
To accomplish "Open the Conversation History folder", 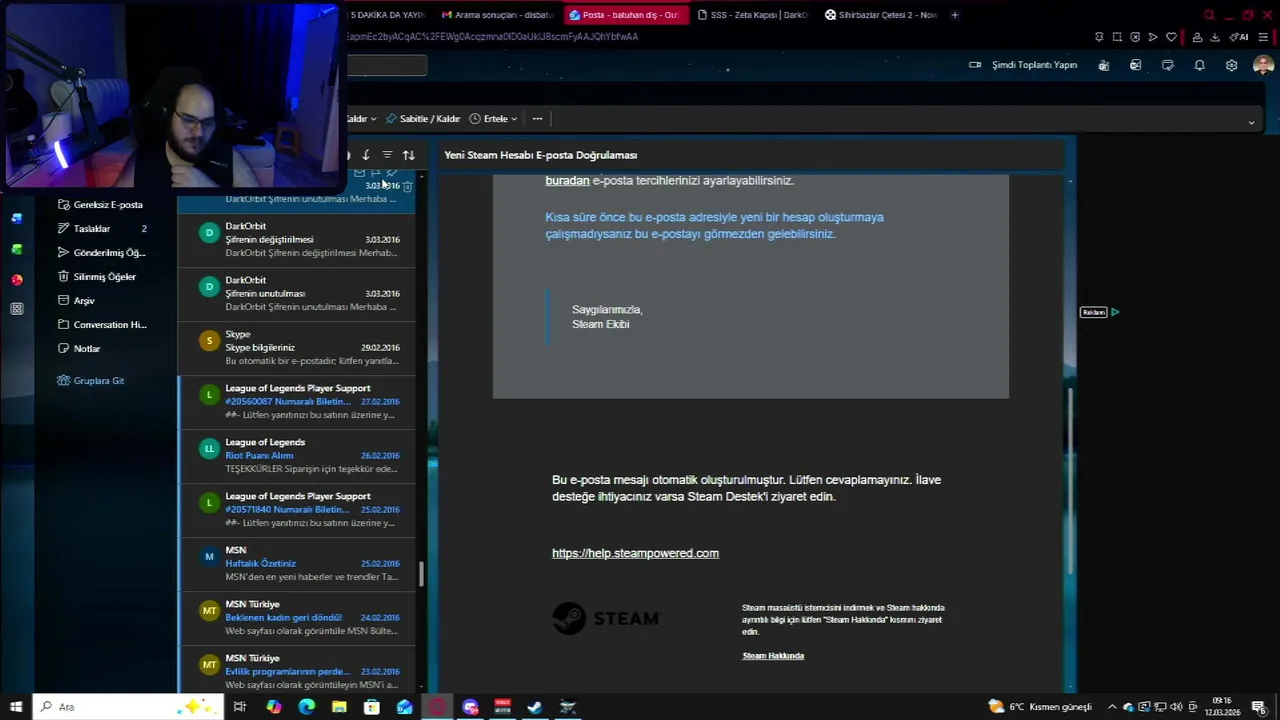I will click(100, 325).
